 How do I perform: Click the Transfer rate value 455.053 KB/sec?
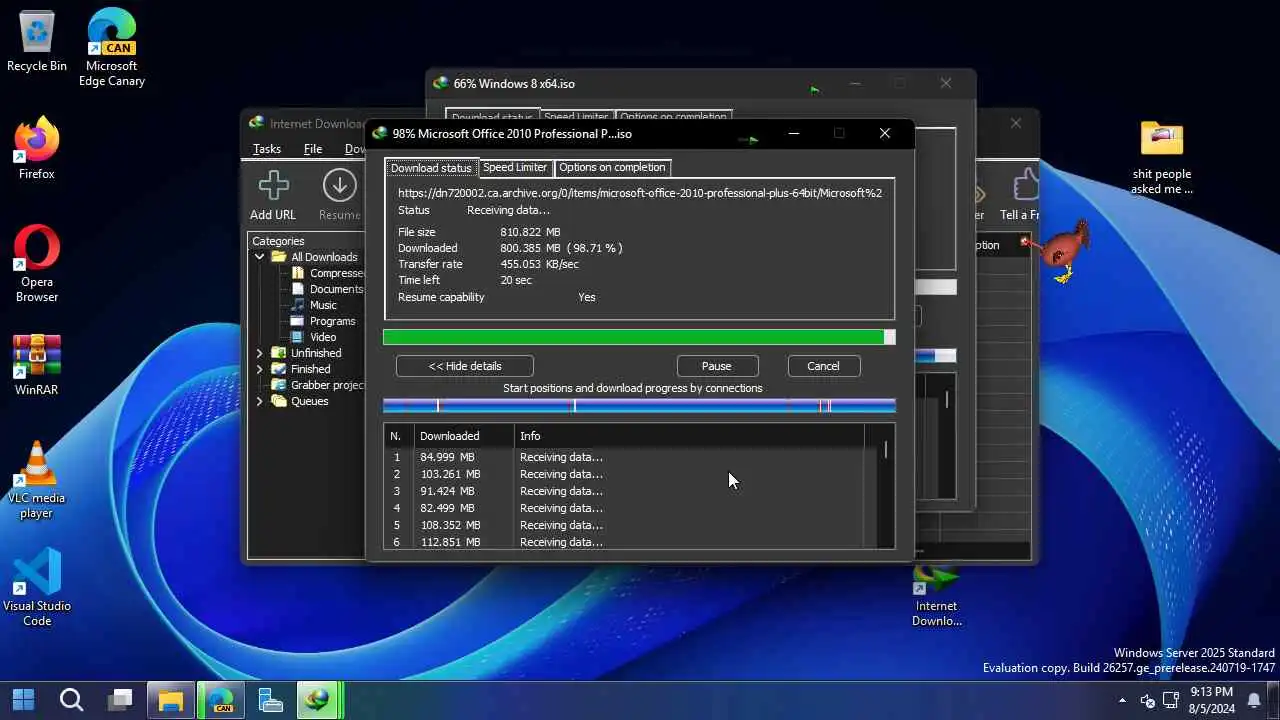540,264
